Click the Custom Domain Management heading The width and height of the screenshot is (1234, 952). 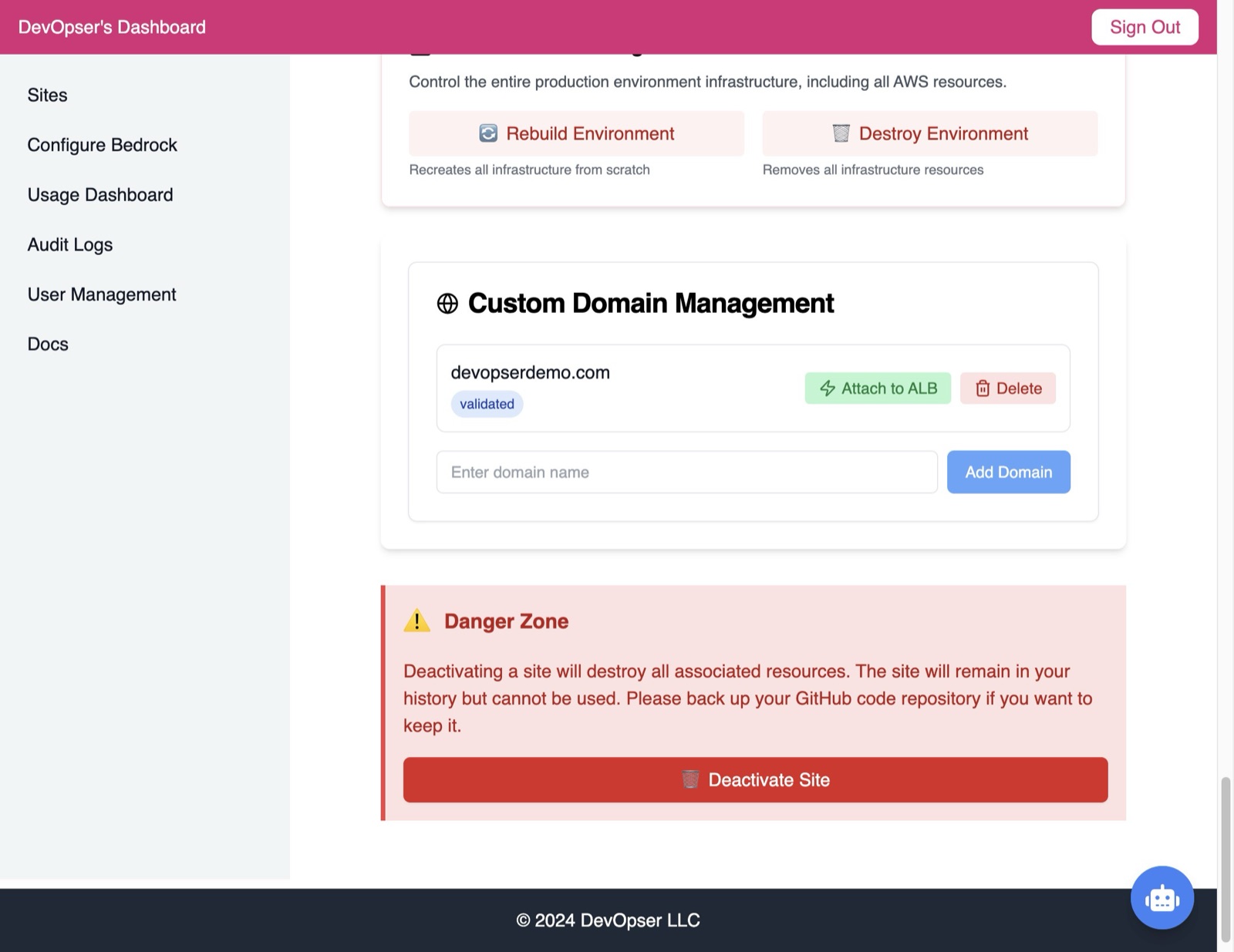pyautogui.click(x=651, y=304)
